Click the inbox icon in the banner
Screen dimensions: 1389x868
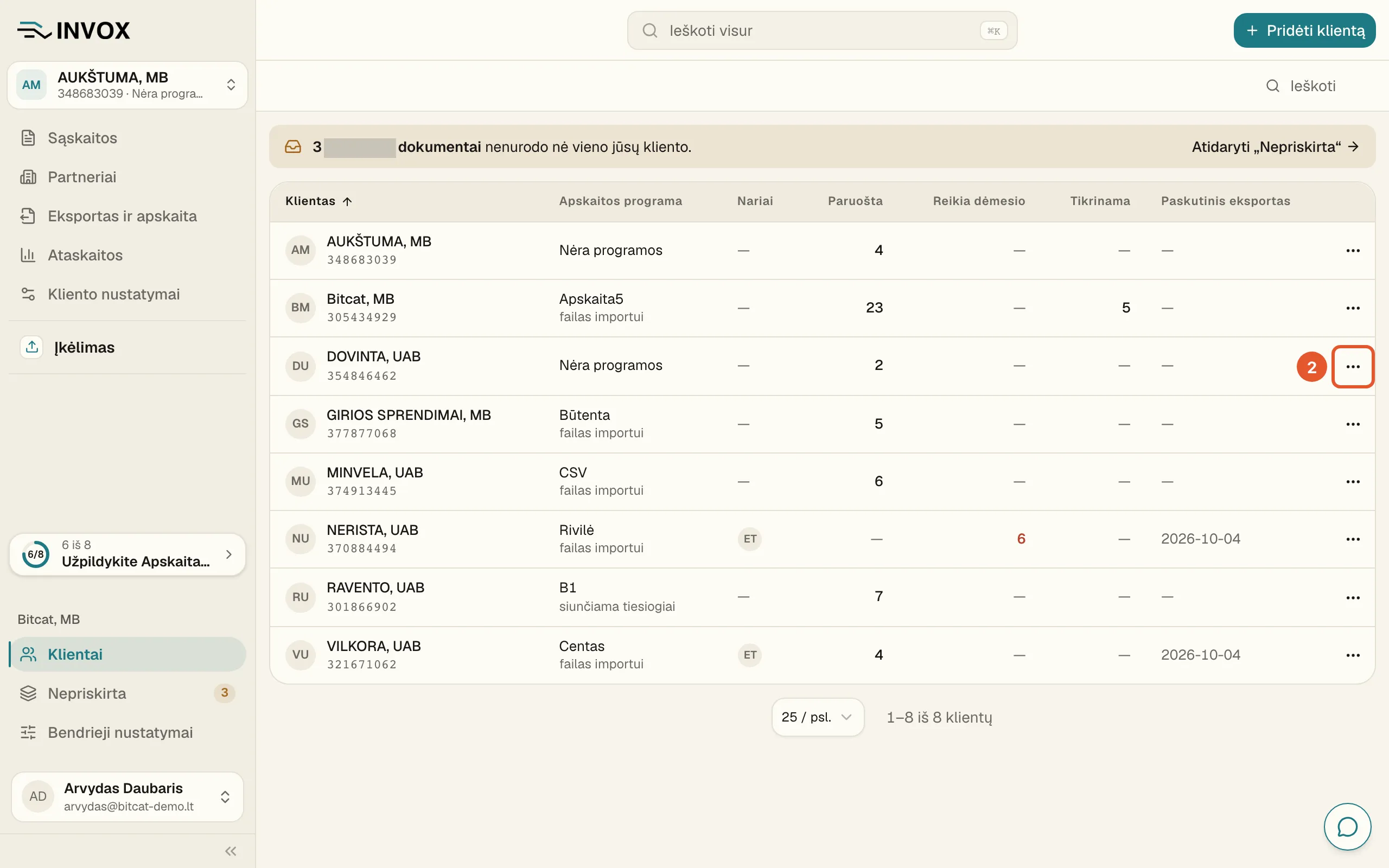click(x=293, y=147)
